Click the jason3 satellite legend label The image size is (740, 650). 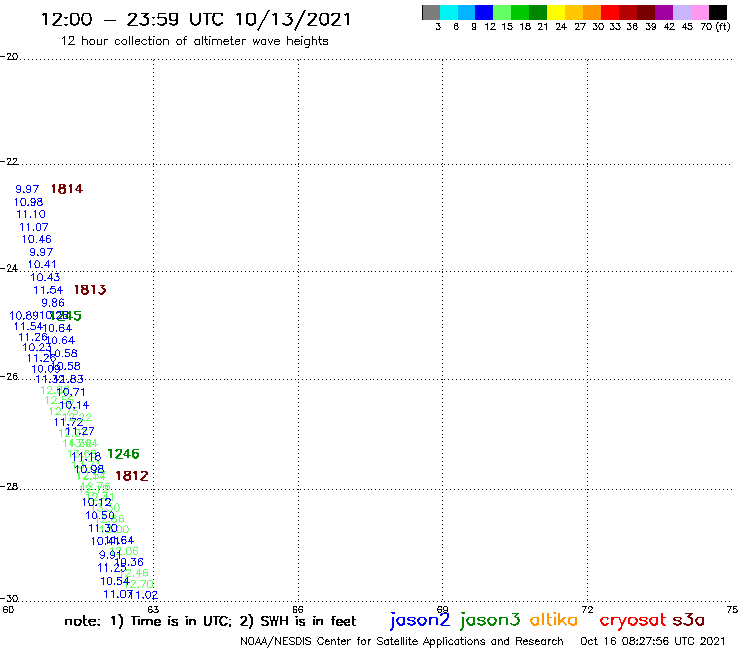[490, 621]
